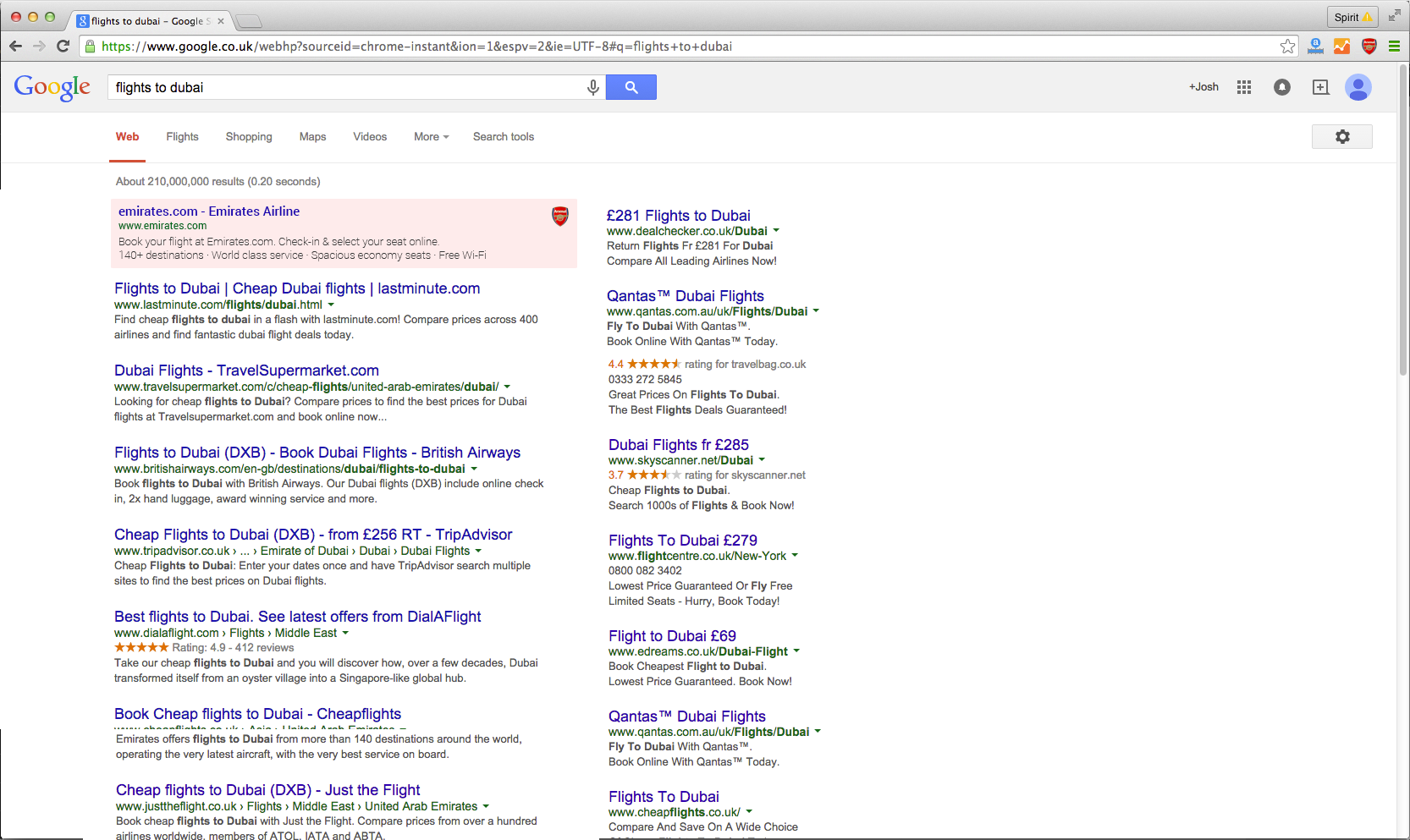Open Dubai Flights fr £285 ad
Screen dimensions: 1410x840
(x=679, y=445)
